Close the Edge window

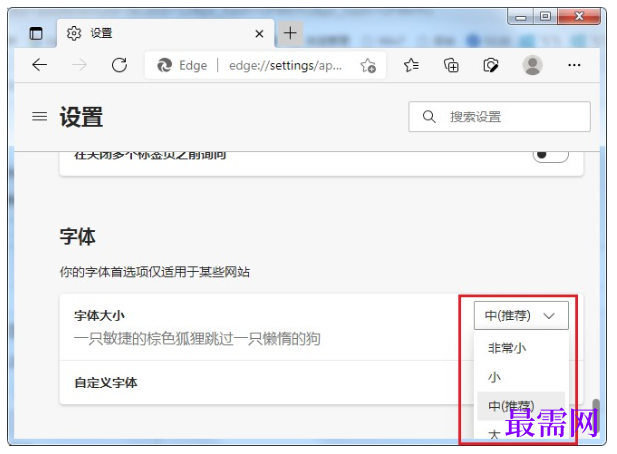pyautogui.click(x=579, y=17)
